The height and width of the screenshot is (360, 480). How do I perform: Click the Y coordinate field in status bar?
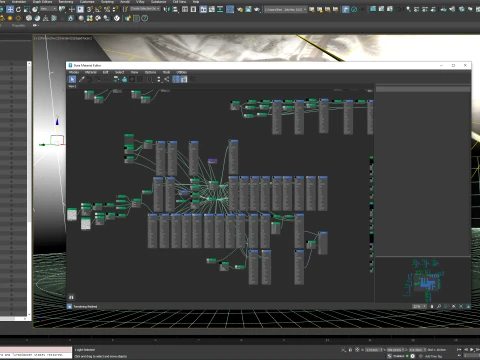click(395, 350)
